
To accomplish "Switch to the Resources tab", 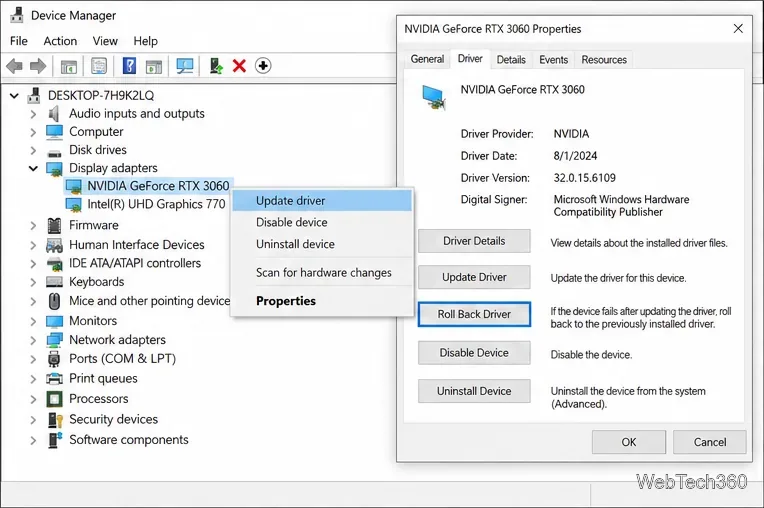I will coord(604,59).
